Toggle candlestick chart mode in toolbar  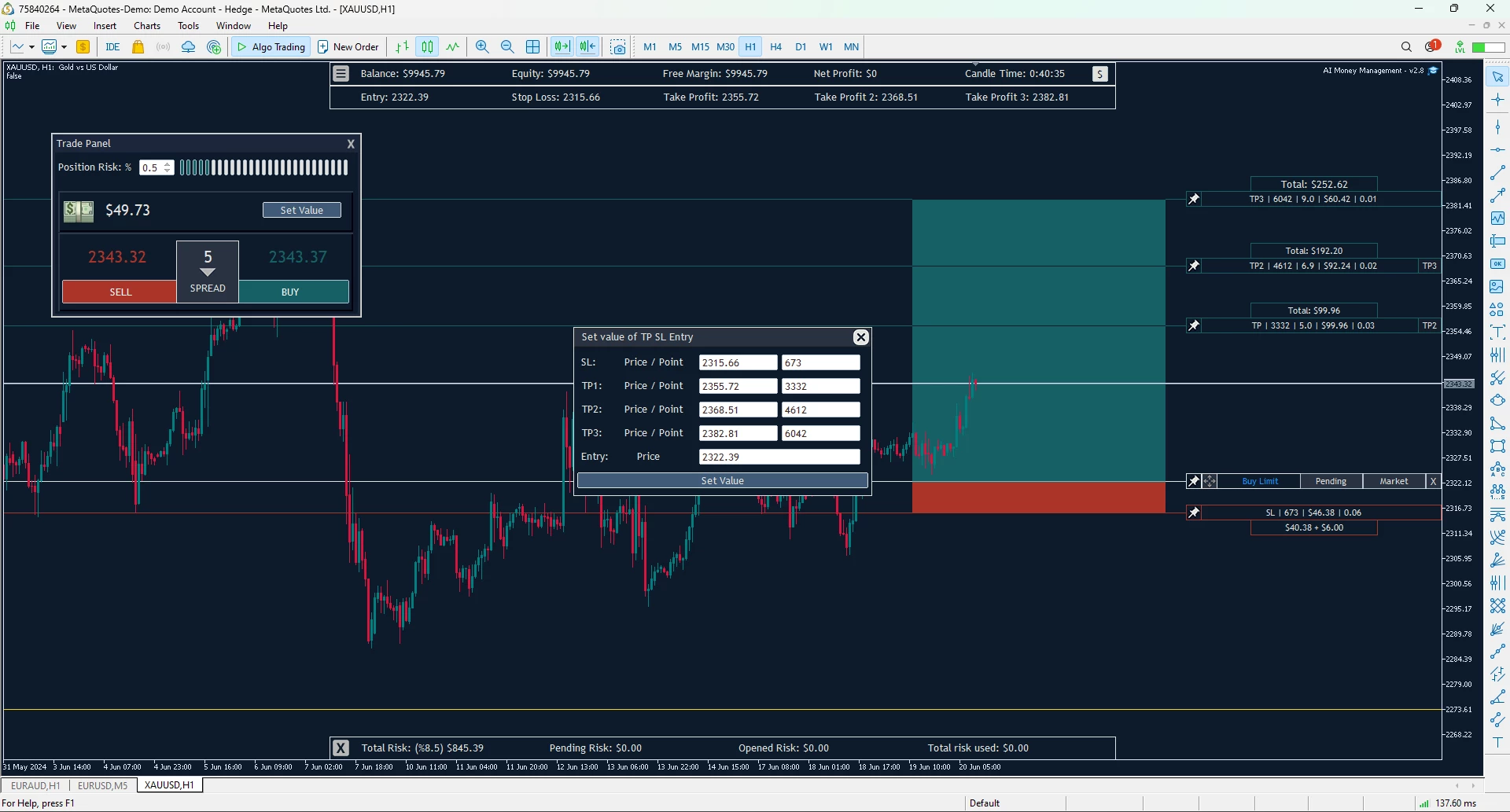(427, 47)
